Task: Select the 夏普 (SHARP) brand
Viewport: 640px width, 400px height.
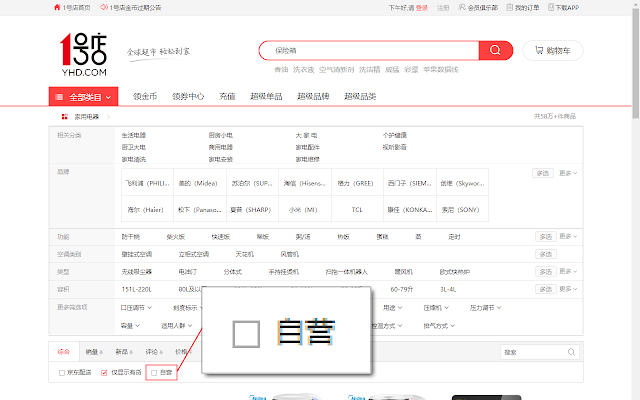Action: (x=250, y=209)
